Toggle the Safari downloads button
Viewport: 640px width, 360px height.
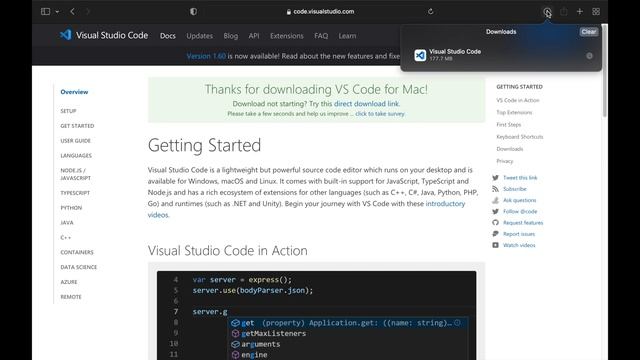(x=547, y=11)
